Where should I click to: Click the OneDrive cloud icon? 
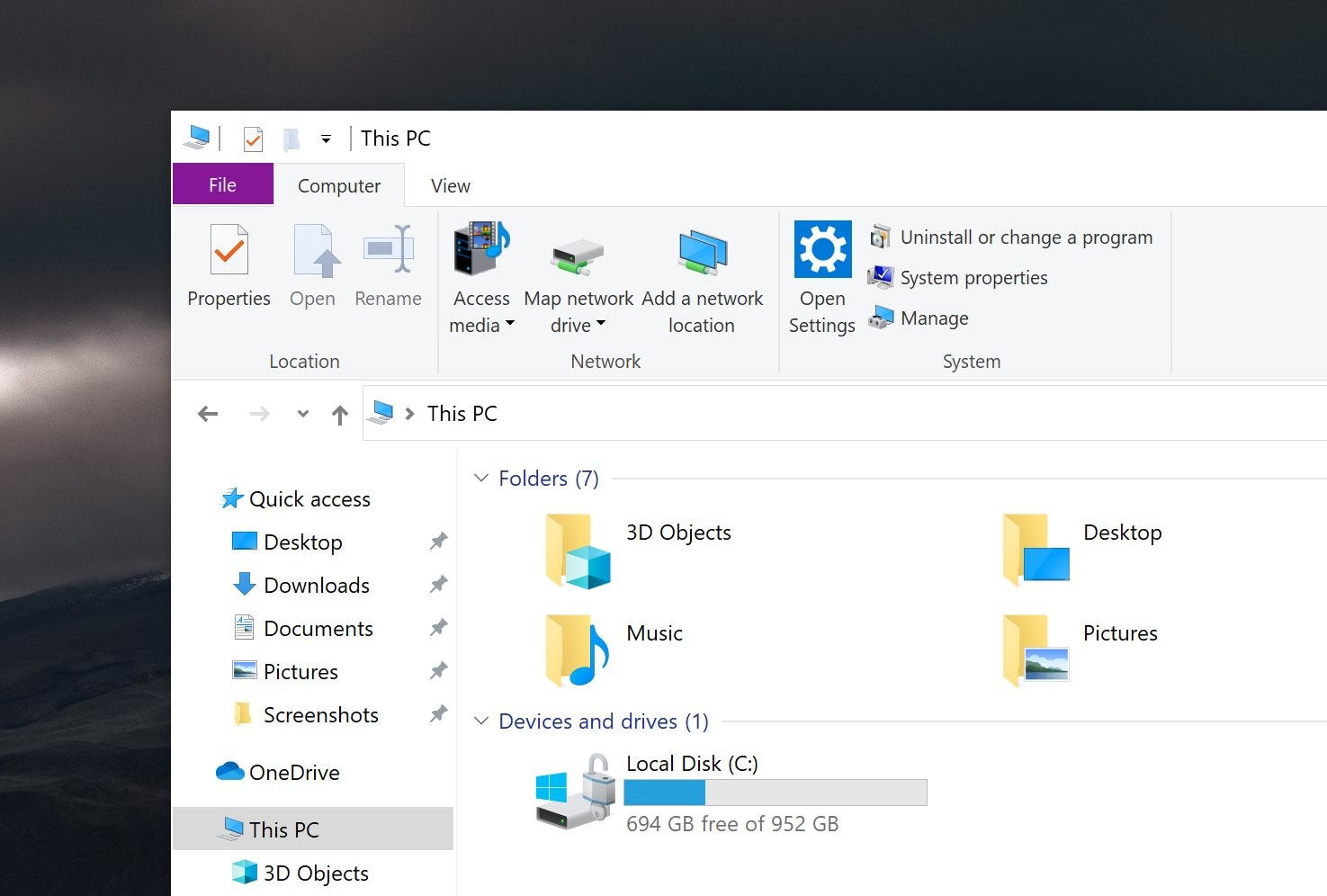tap(230, 772)
